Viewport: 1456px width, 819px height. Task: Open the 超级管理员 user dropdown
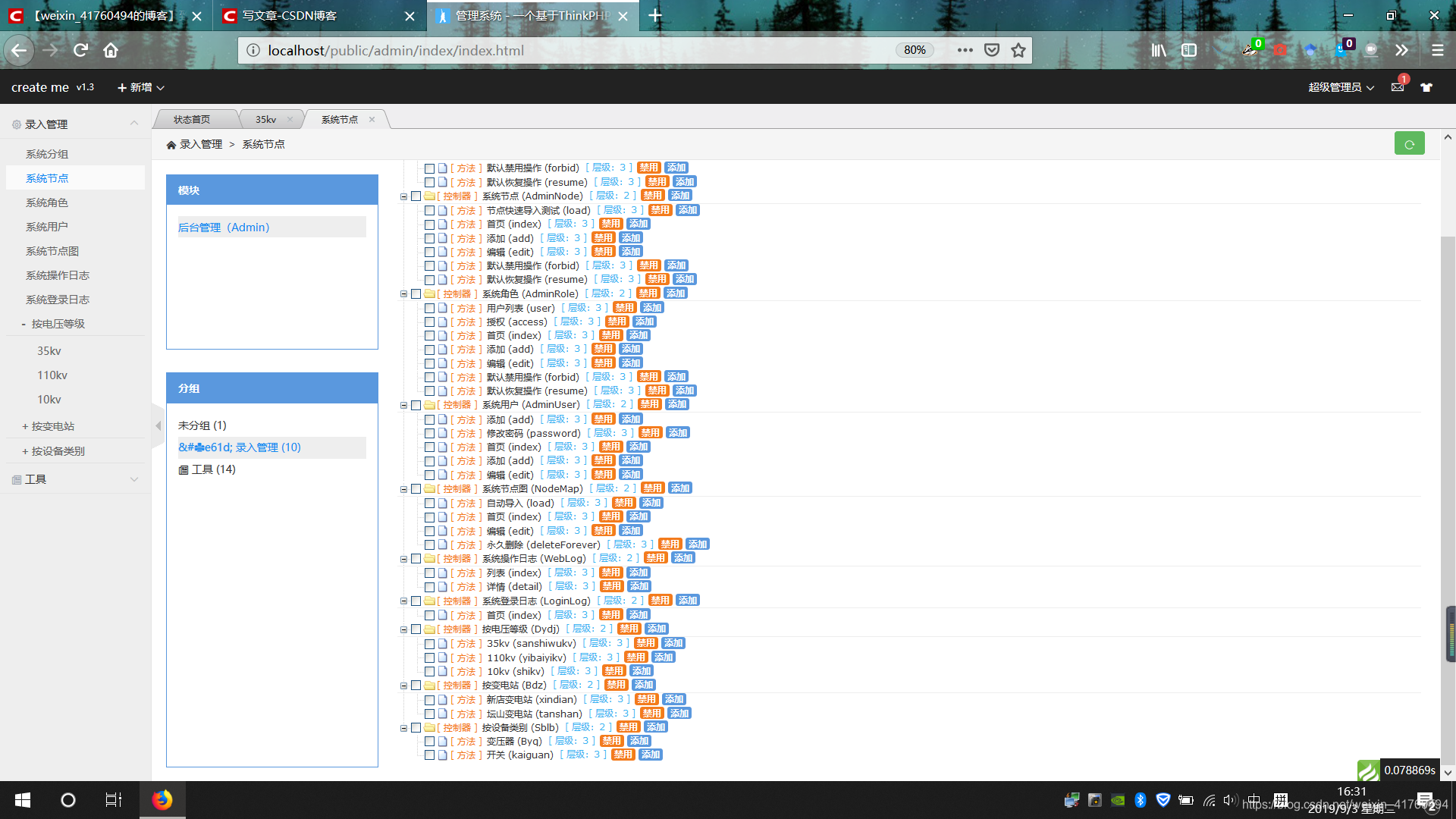[x=1341, y=88]
